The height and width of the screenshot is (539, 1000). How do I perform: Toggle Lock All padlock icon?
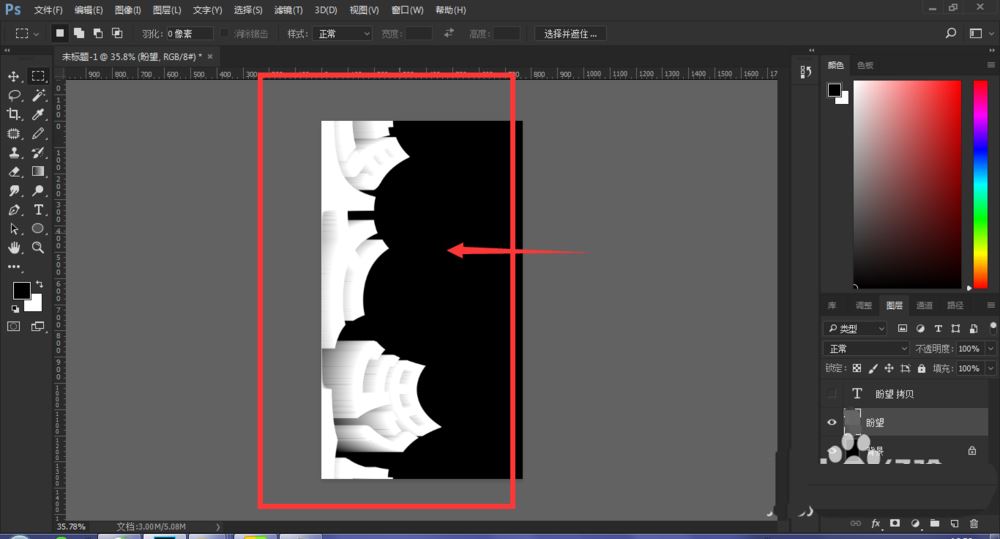click(x=921, y=368)
